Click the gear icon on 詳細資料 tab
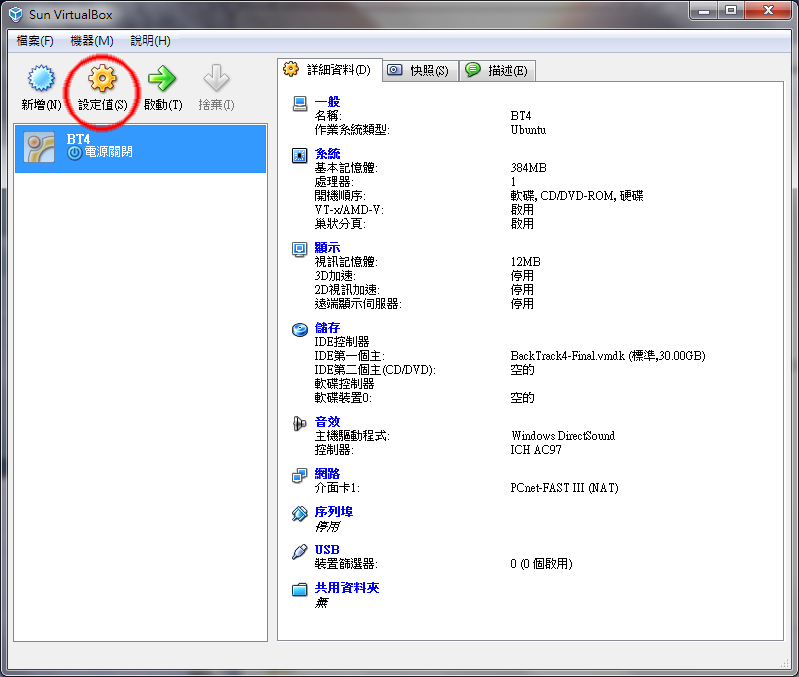 pos(291,69)
